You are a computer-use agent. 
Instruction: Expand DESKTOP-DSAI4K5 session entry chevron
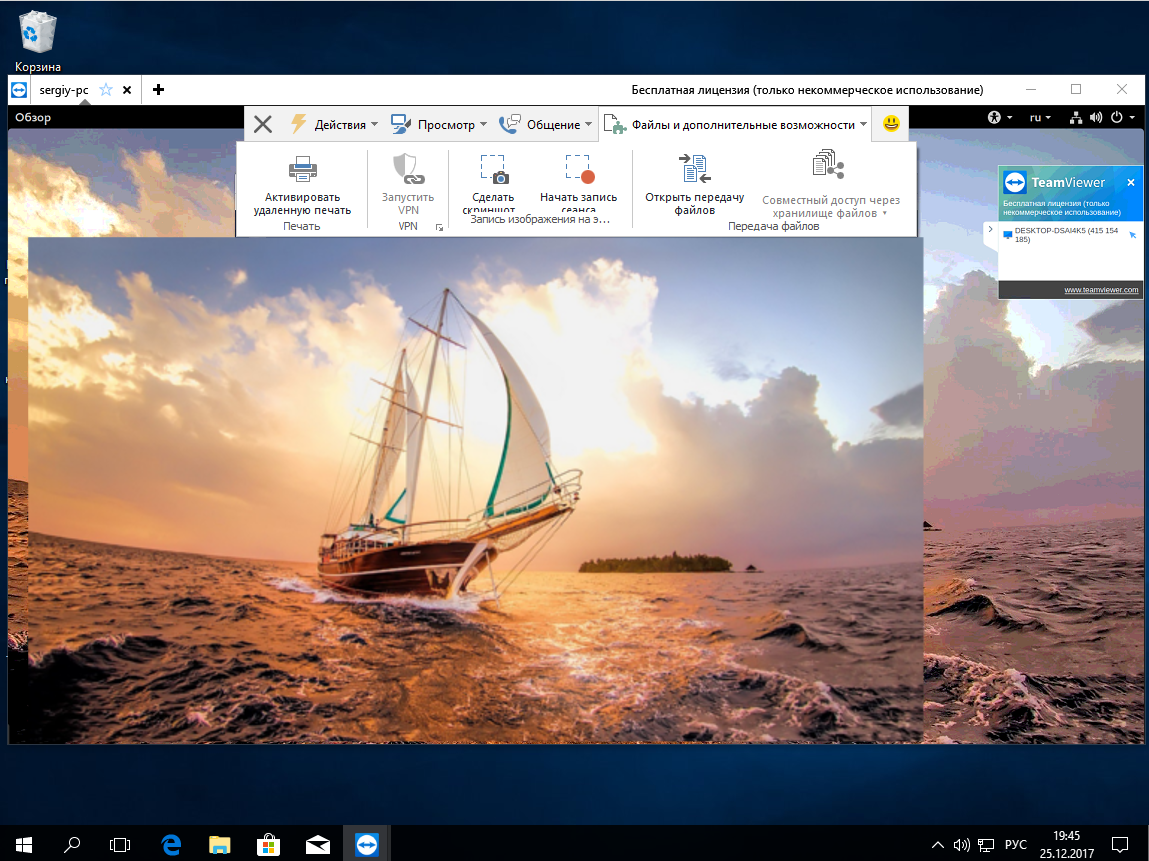[990, 230]
